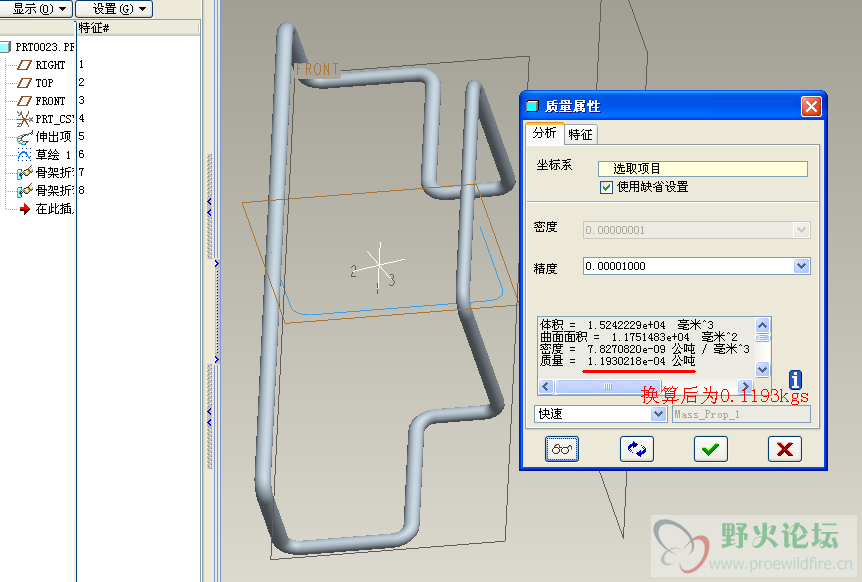Select the TOP label in model tree
This screenshot has width=862, height=582.
[45, 83]
